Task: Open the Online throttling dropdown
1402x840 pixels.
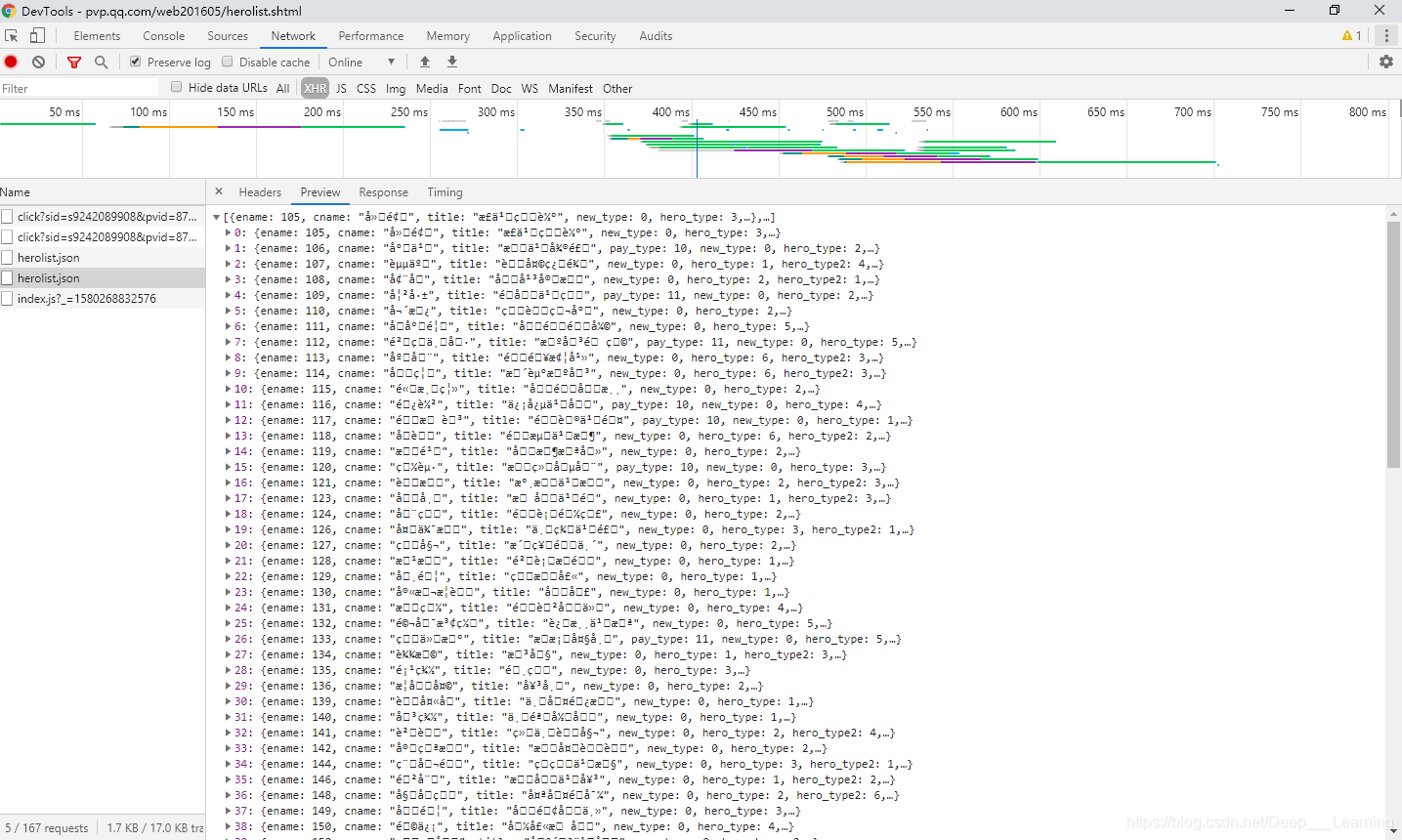Action: click(x=361, y=62)
